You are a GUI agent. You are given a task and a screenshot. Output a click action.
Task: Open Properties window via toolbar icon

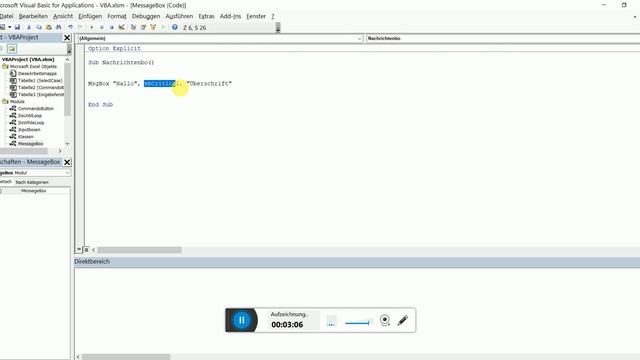pos(143,27)
